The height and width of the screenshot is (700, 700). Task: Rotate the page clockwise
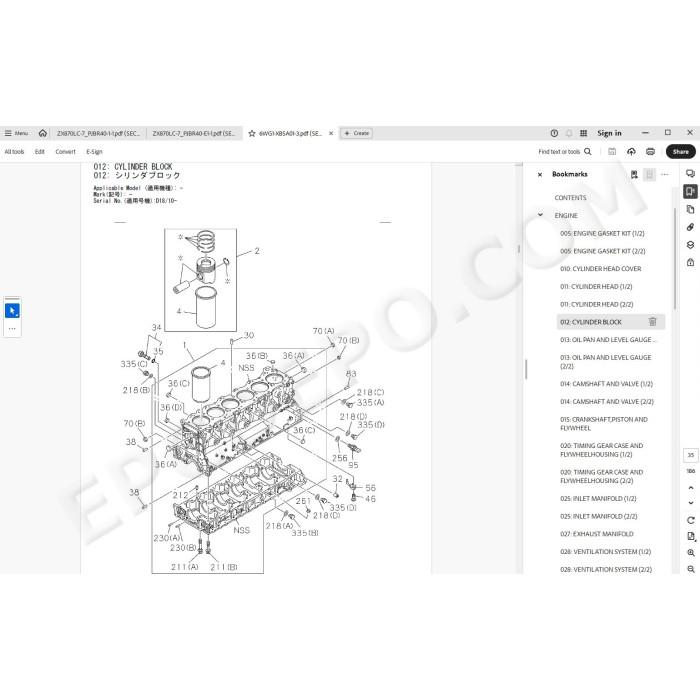coord(691,520)
